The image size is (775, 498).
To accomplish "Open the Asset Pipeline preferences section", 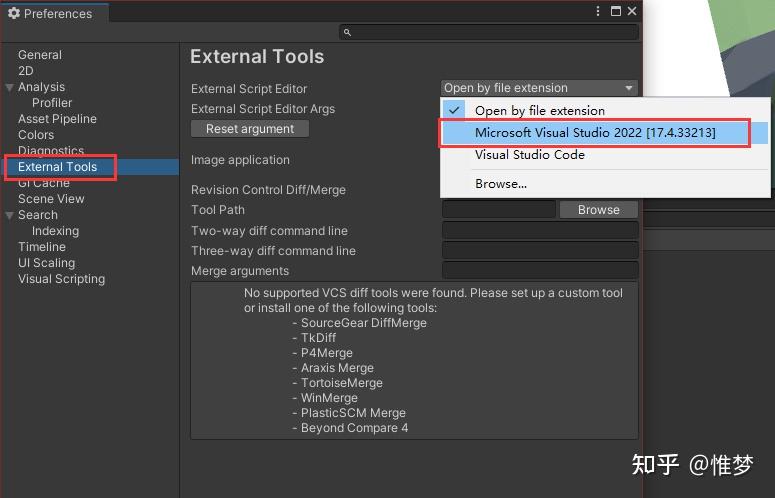I will (57, 119).
